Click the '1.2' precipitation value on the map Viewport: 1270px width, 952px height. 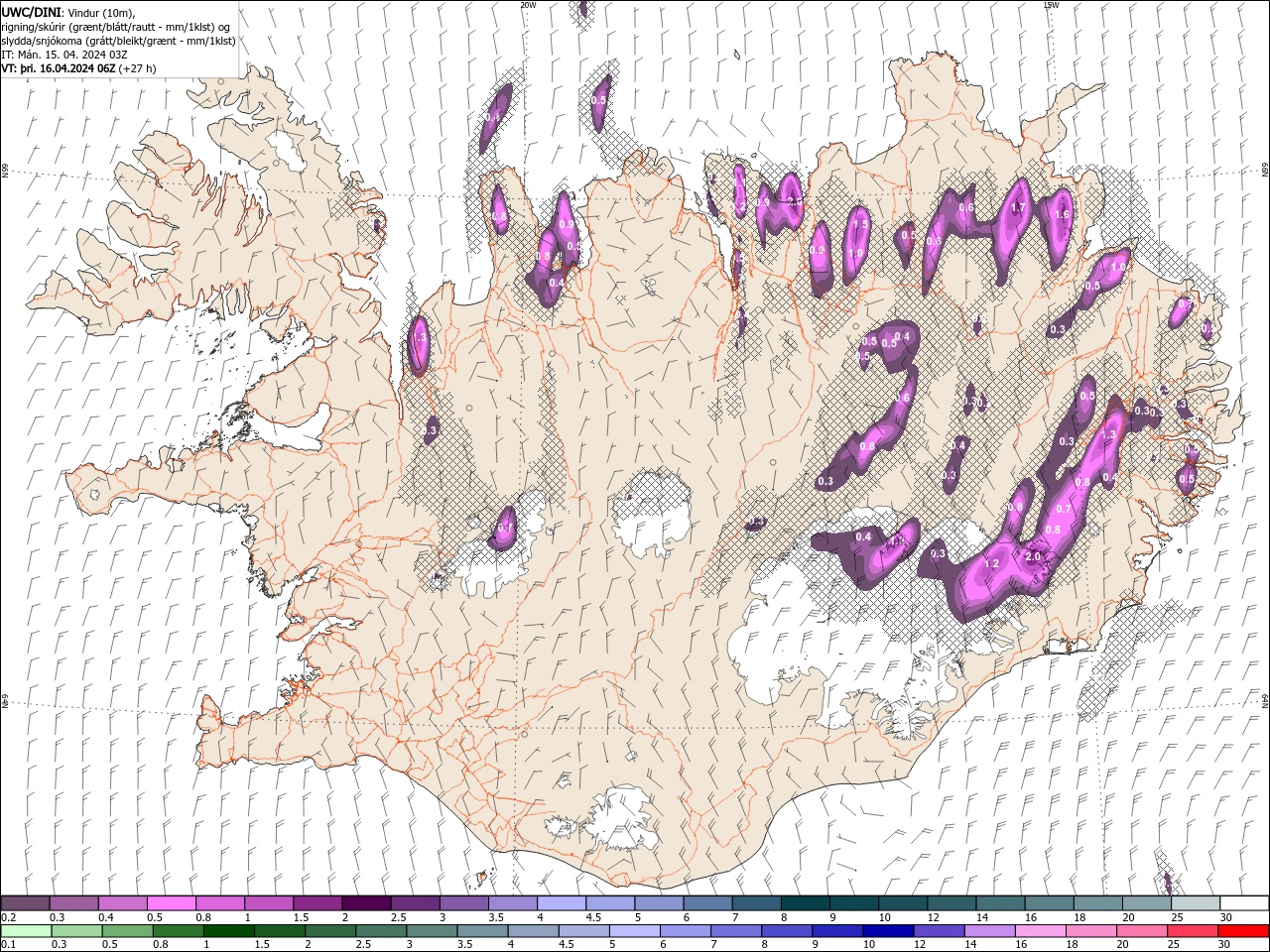pyautogui.click(x=991, y=563)
